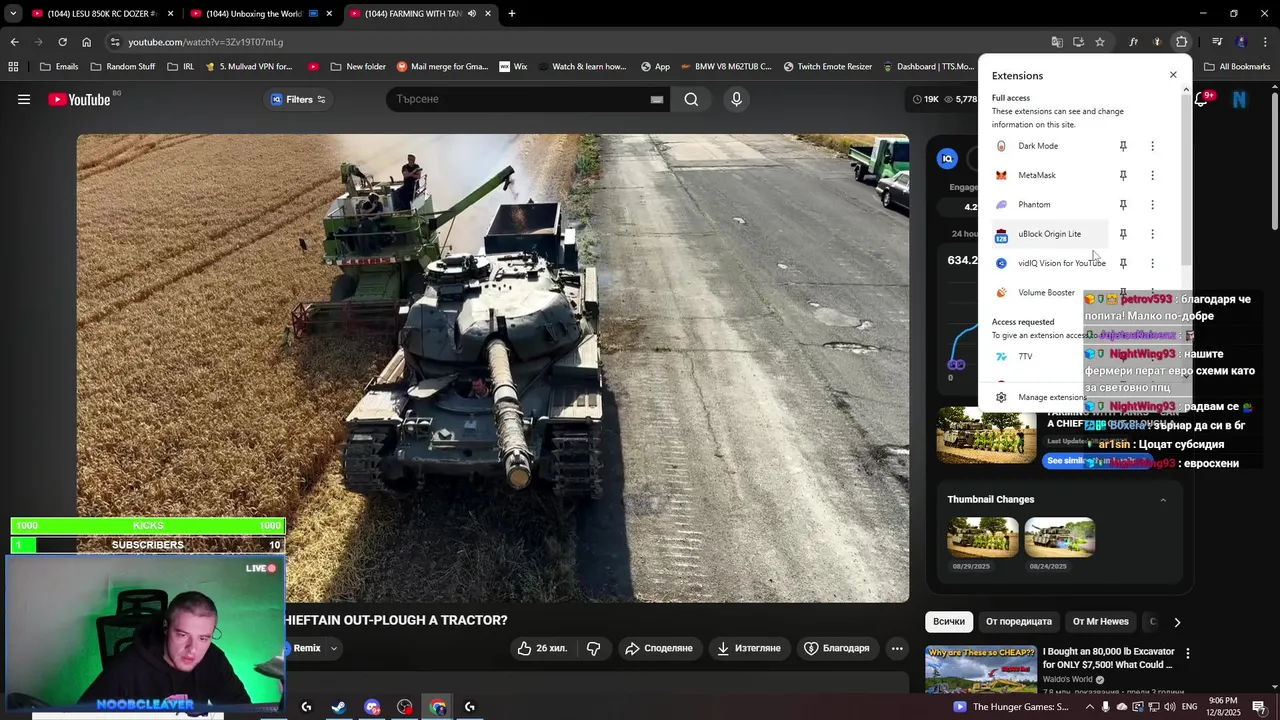Pin the Phantom extension
1280x720 pixels.
pyautogui.click(x=1123, y=205)
